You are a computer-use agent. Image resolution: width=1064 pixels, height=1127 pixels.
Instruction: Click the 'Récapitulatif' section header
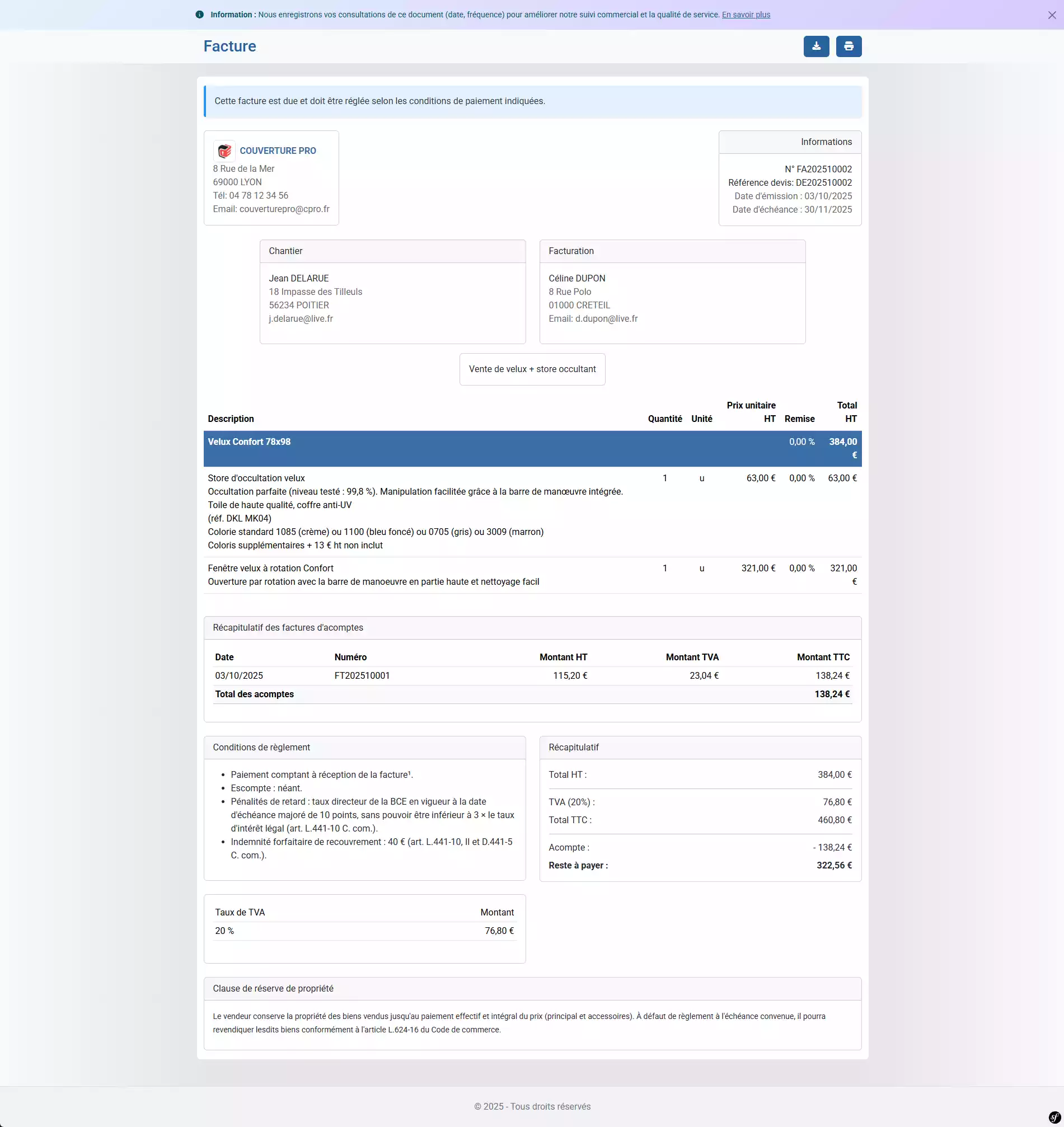point(573,747)
